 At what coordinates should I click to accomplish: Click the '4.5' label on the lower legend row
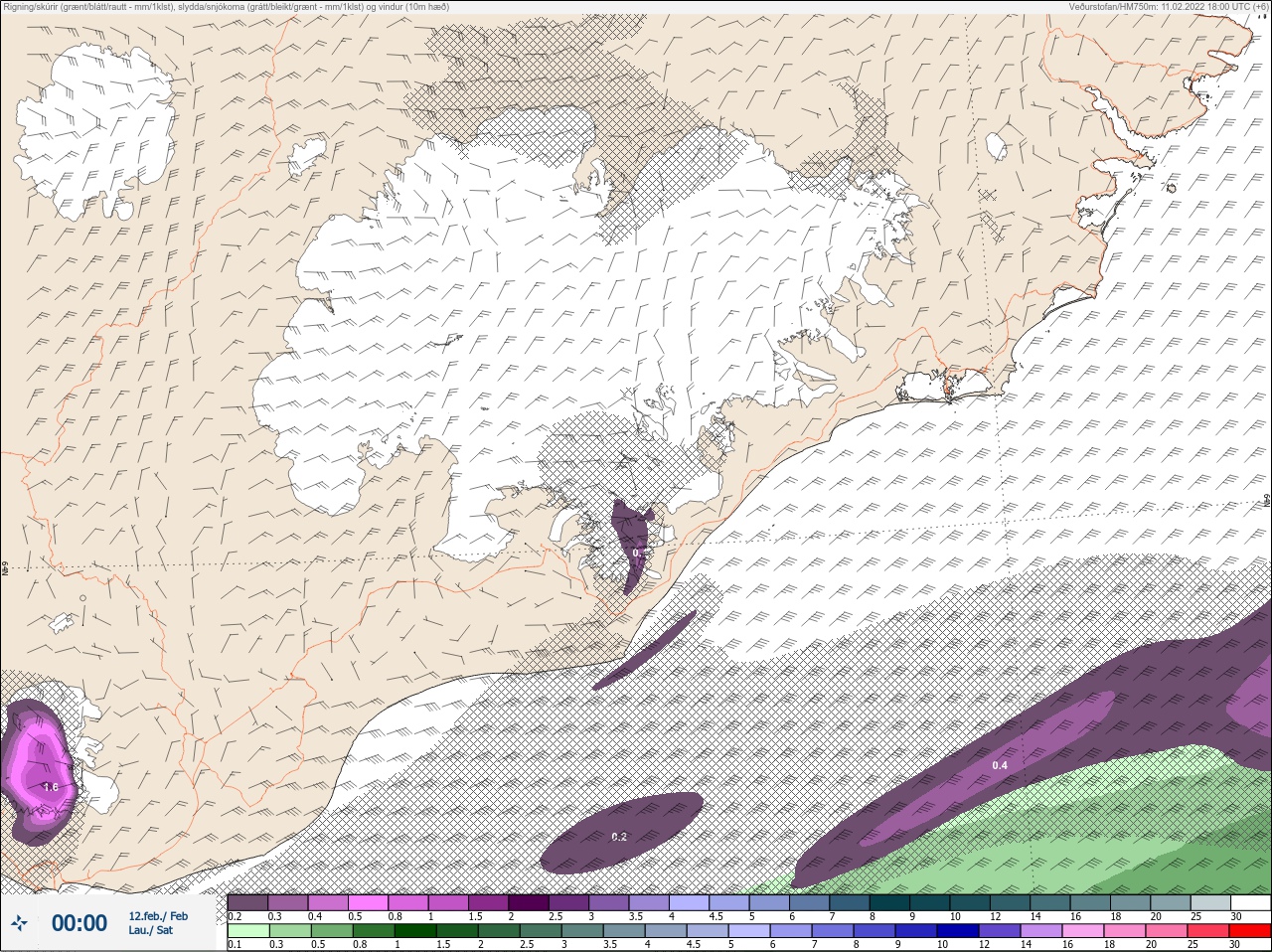coord(696,945)
